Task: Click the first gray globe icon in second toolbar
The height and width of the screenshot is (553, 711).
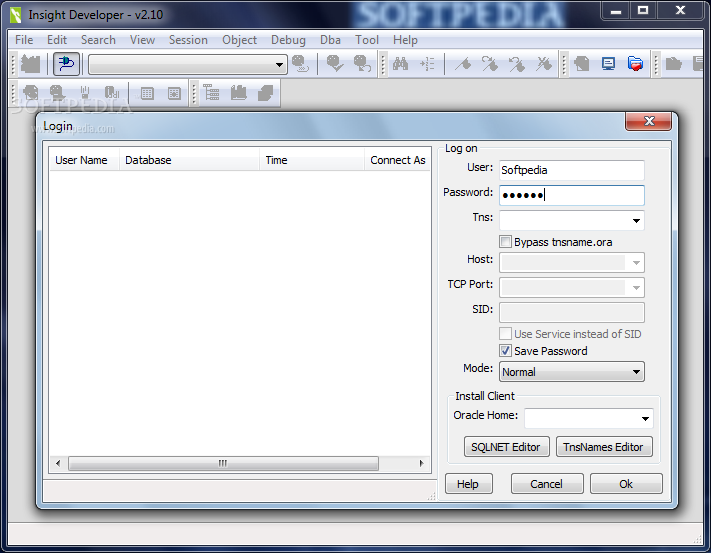Action: (x=31, y=93)
